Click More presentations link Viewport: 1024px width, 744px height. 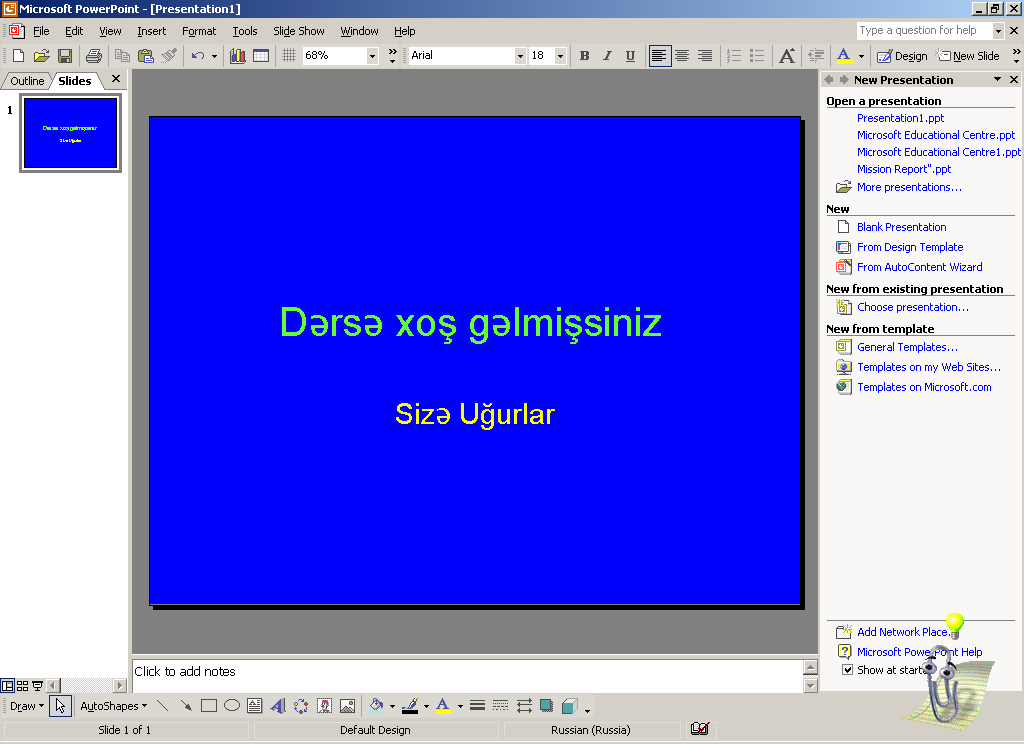909,187
